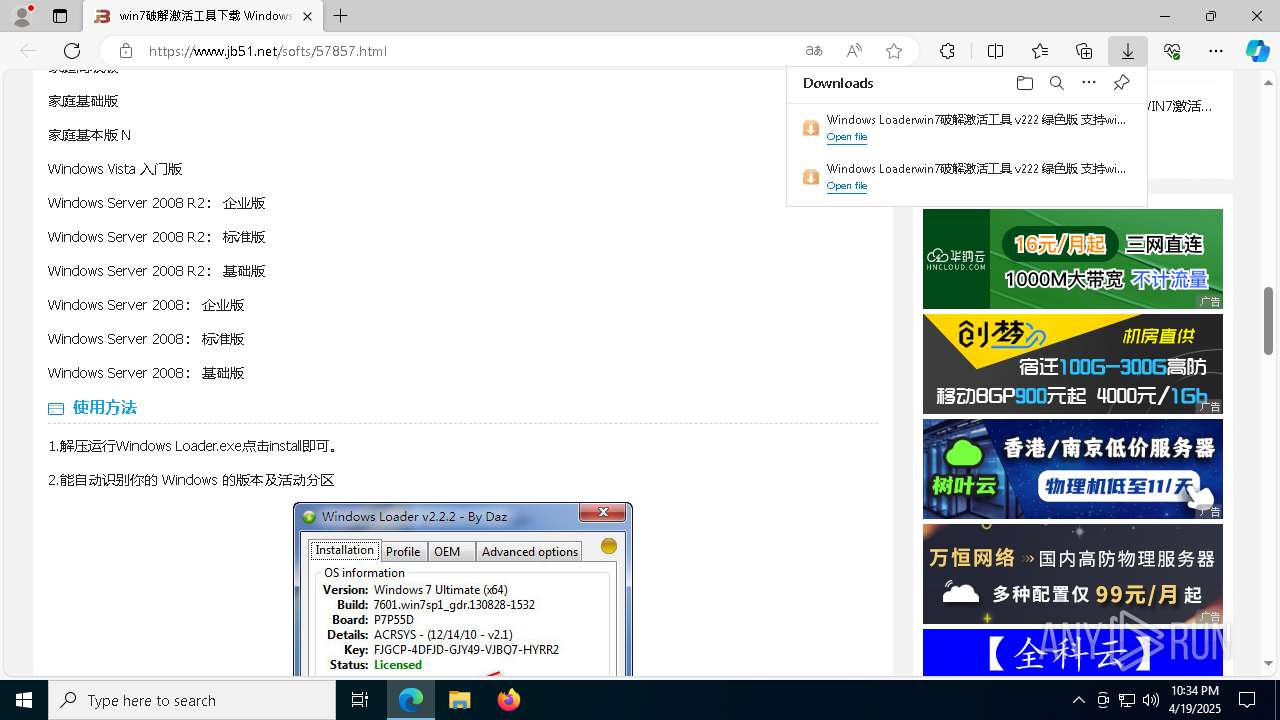
Task: Search downloads in Downloads panel
Action: click(x=1056, y=83)
